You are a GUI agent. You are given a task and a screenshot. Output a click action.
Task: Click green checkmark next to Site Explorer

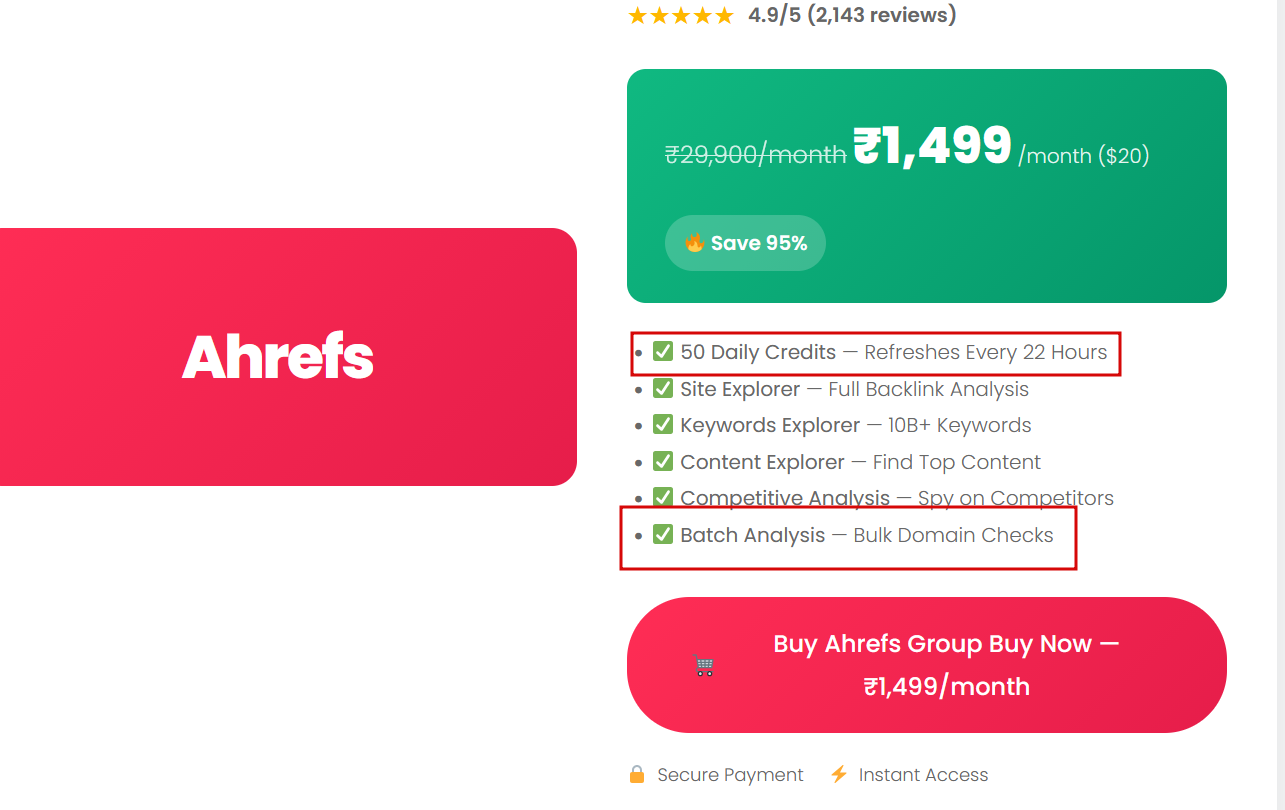(x=663, y=389)
